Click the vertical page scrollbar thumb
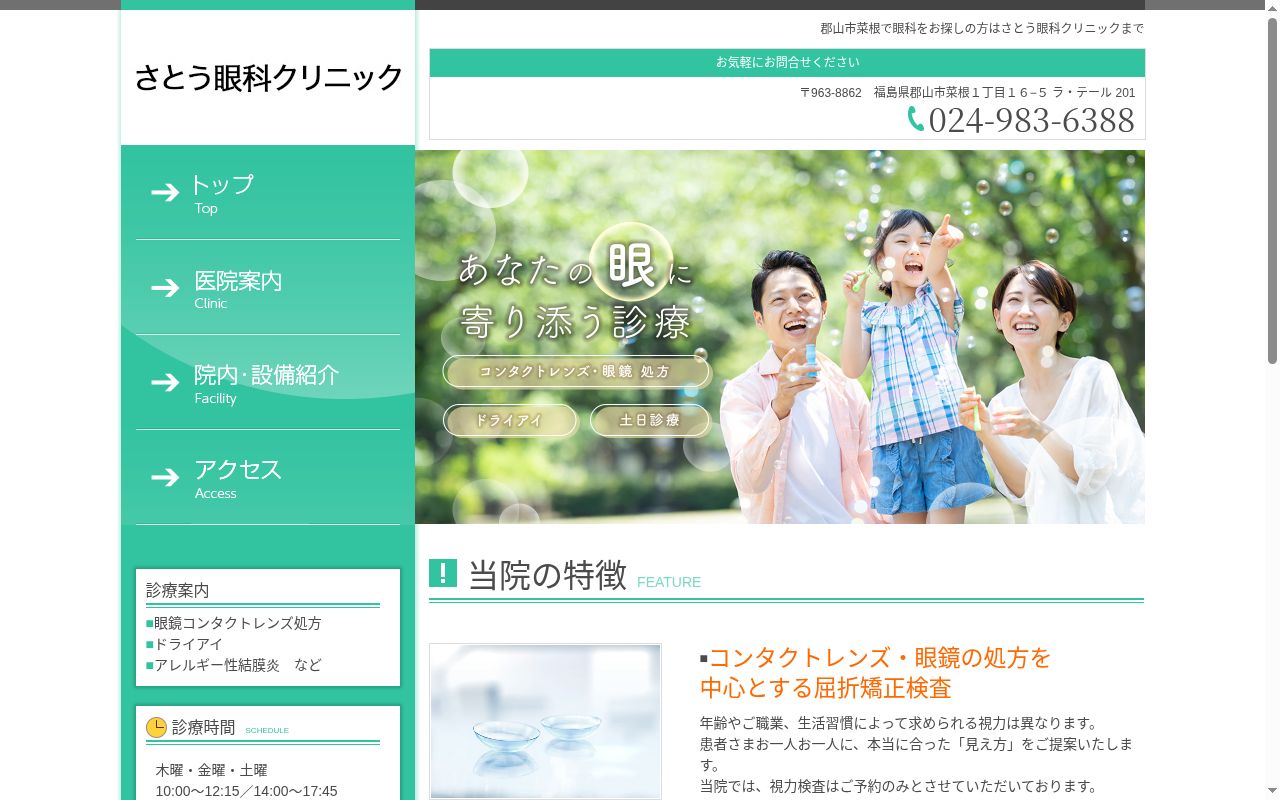 [1272, 190]
